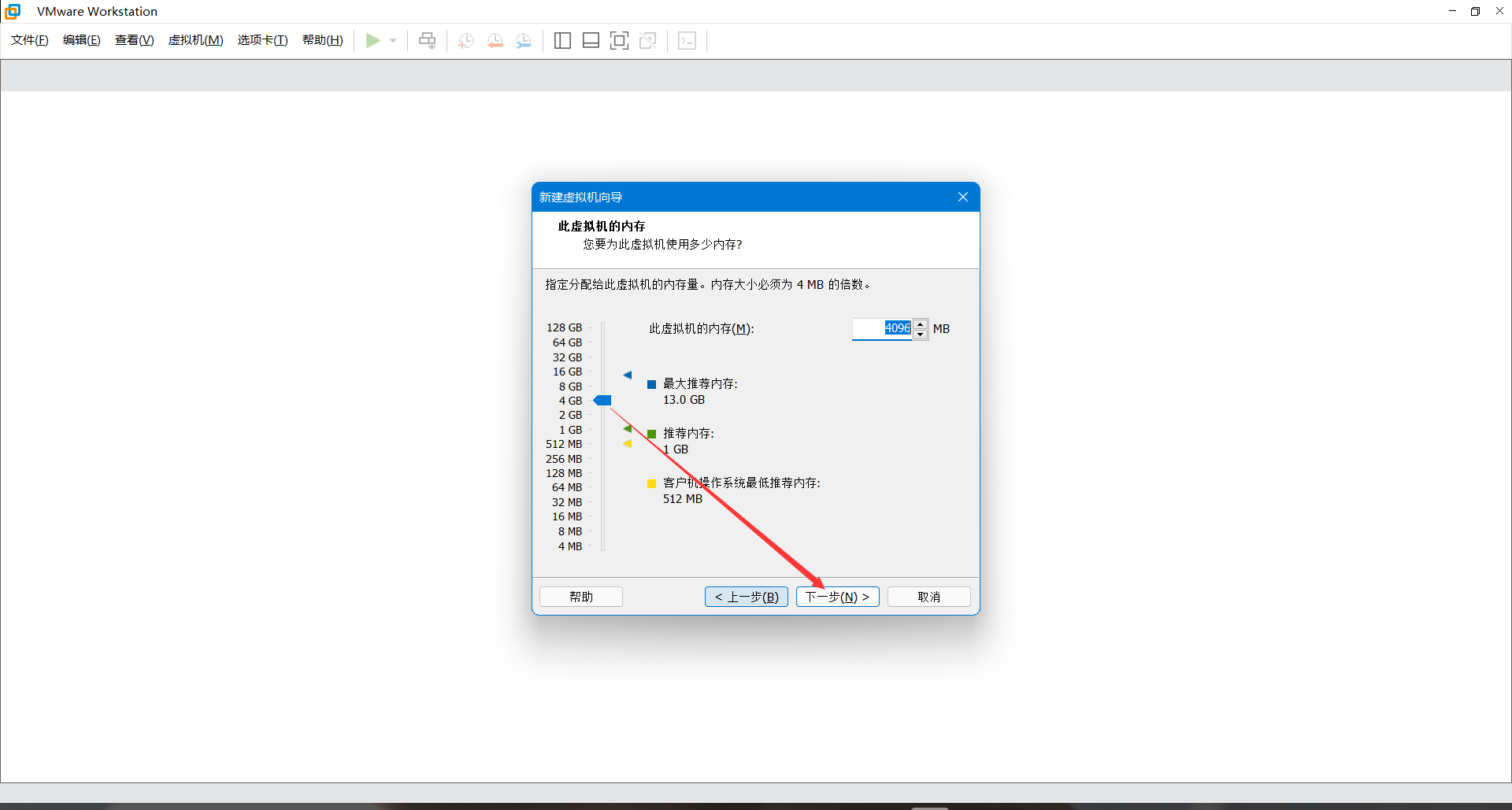Enter full screen mode icon
The image size is (1512, 810).
(620, 40)
